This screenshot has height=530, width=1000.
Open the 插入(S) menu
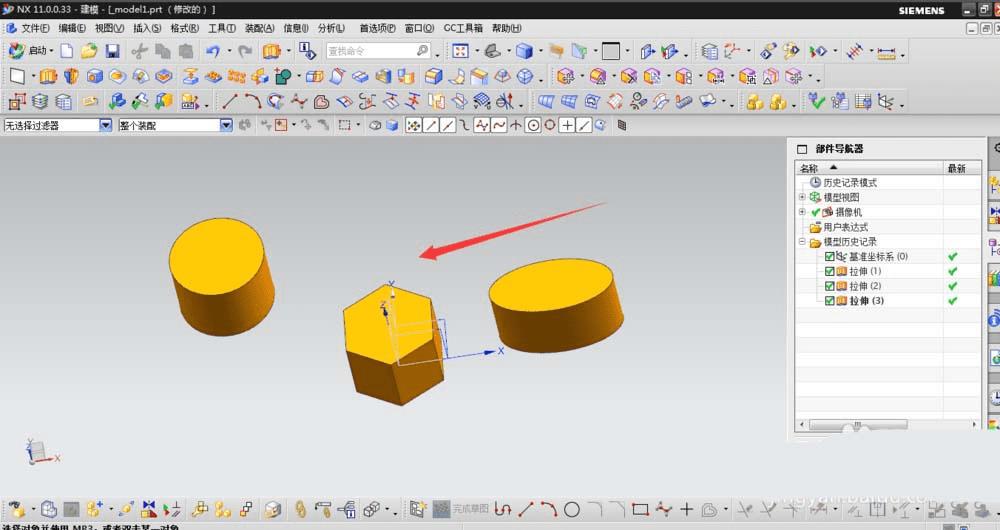(147, 28)
